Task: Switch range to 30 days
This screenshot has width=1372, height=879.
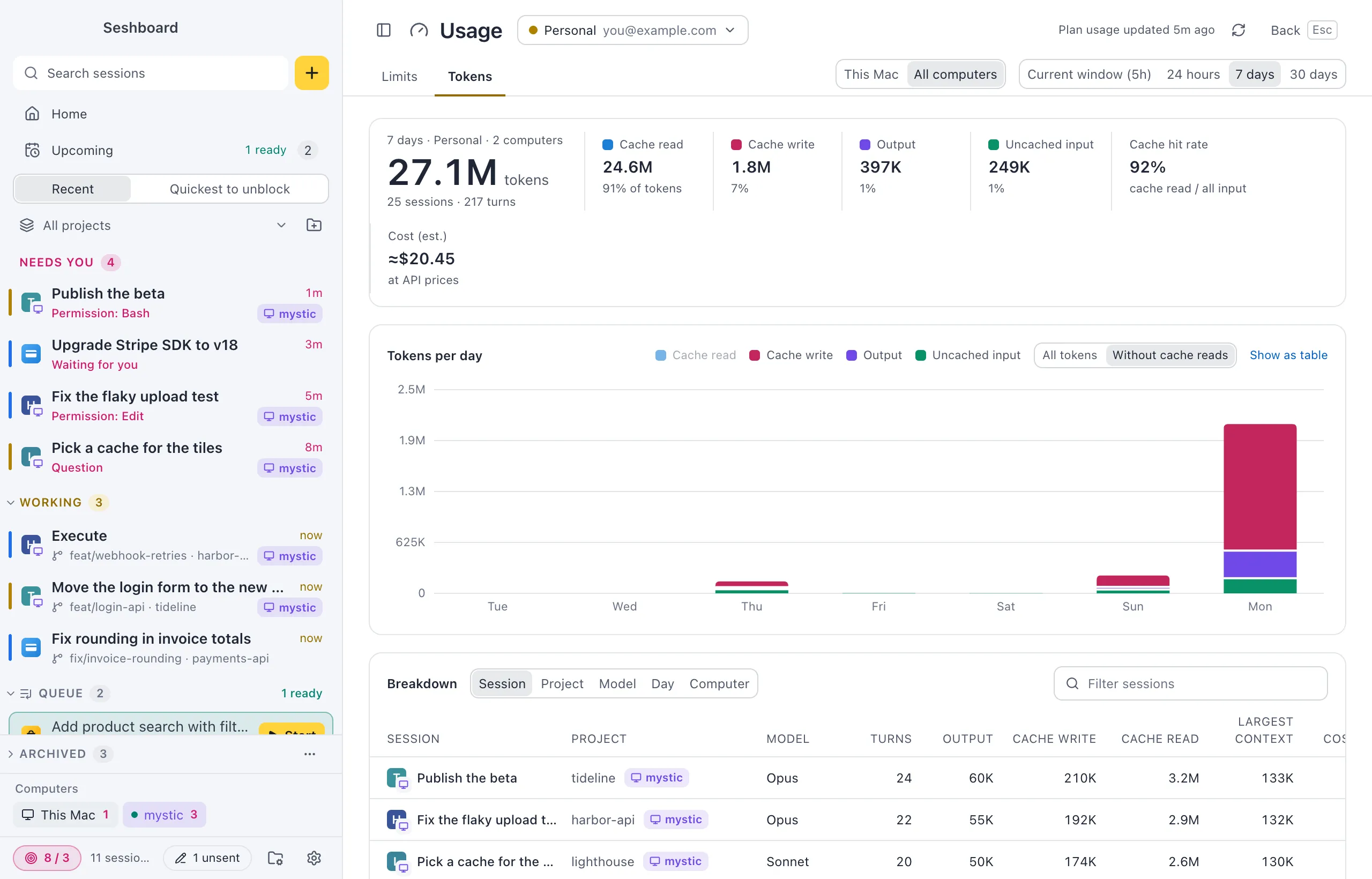Action: (x=1314, y=74)
